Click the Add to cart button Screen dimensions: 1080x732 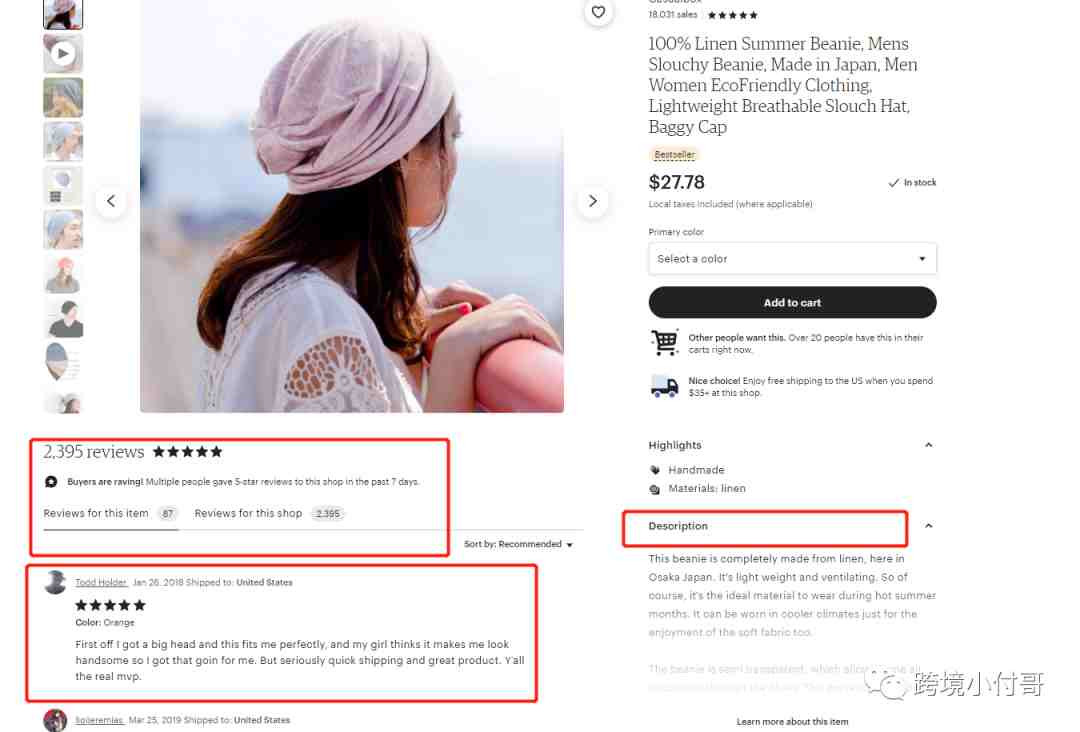point(792,302)
